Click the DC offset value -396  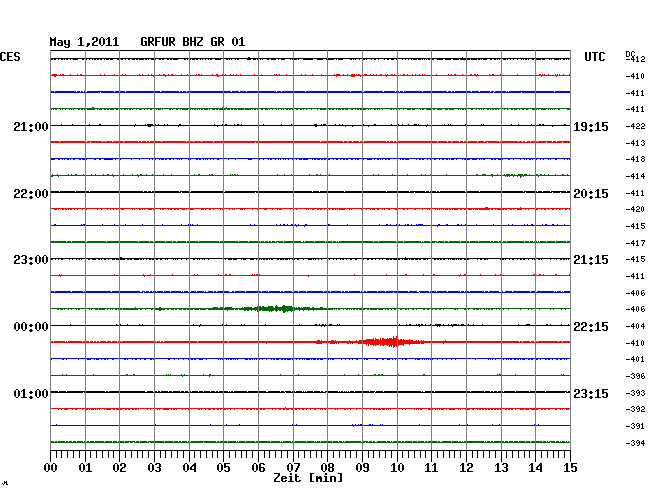[635, 376]
